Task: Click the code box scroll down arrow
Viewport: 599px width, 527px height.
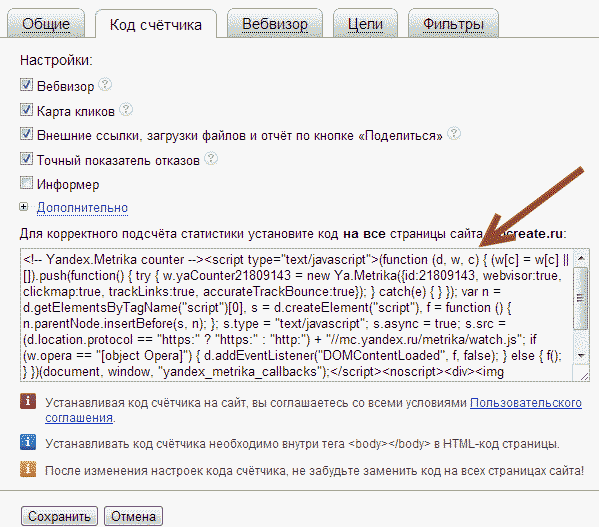Action: point(581,356)
